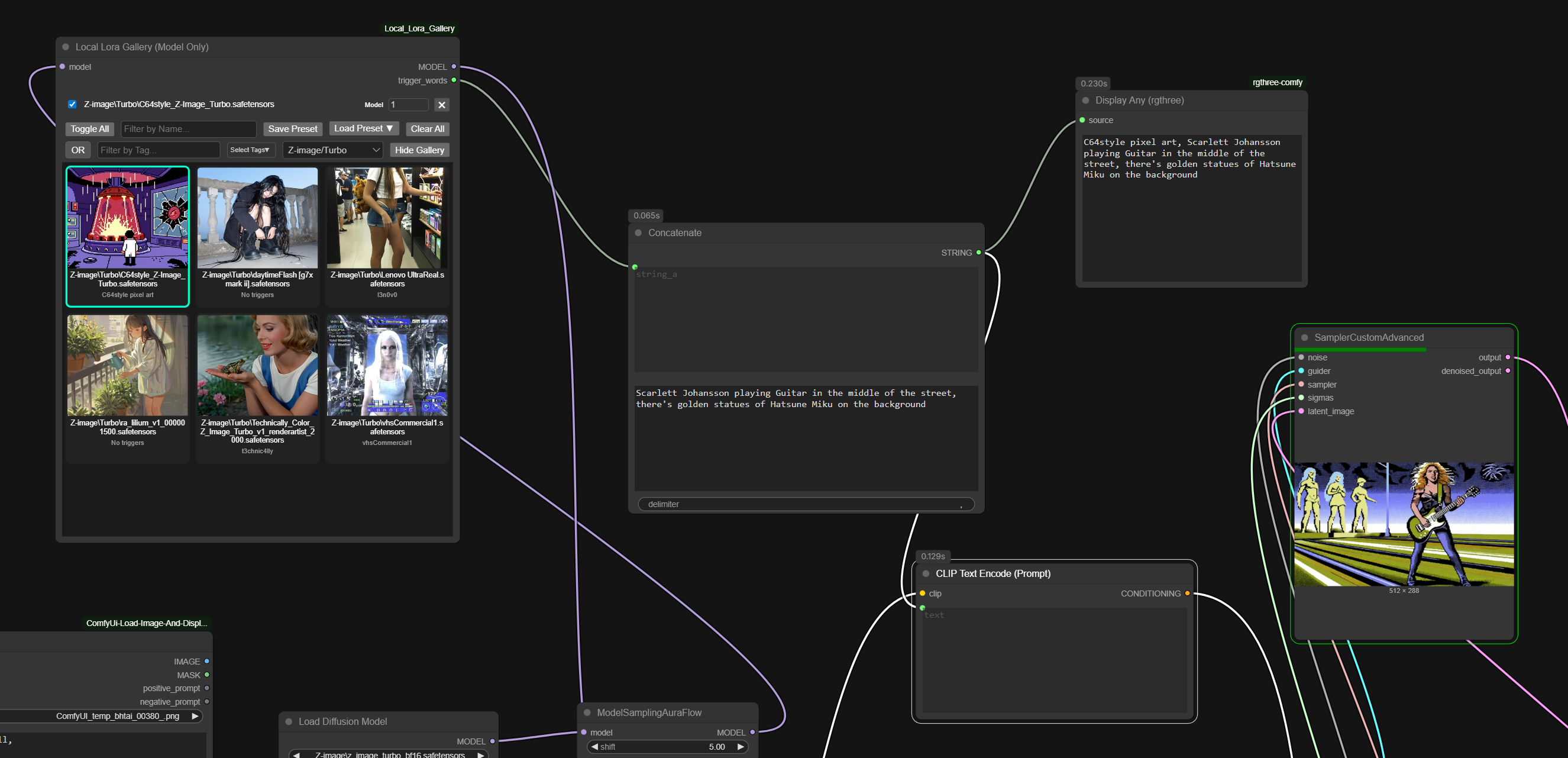Increase shift value with right arrow
The width and height of the screenshot is (1568, 758).
[740, 746]
